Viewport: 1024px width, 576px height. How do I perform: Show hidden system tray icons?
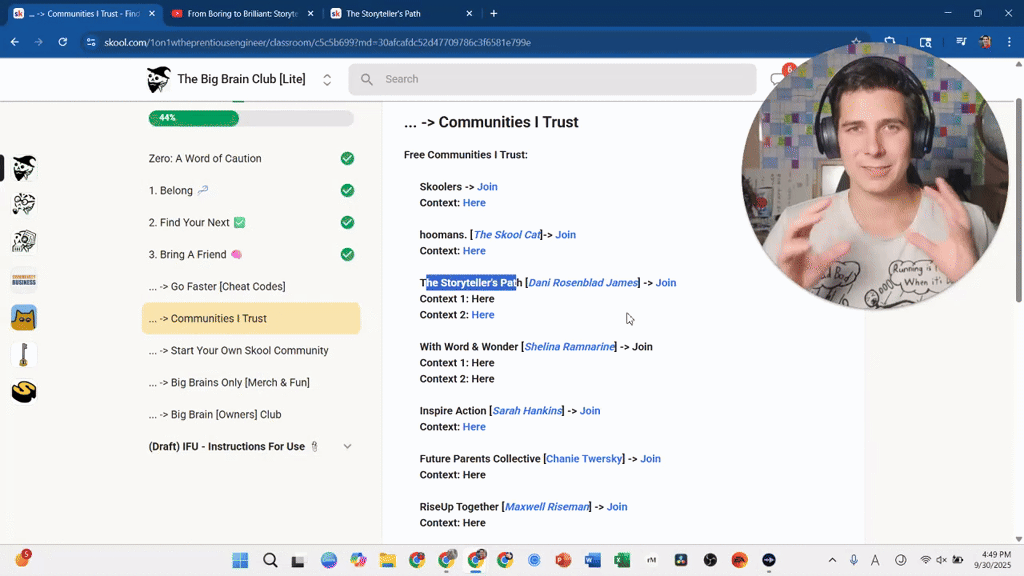(832, 560)
